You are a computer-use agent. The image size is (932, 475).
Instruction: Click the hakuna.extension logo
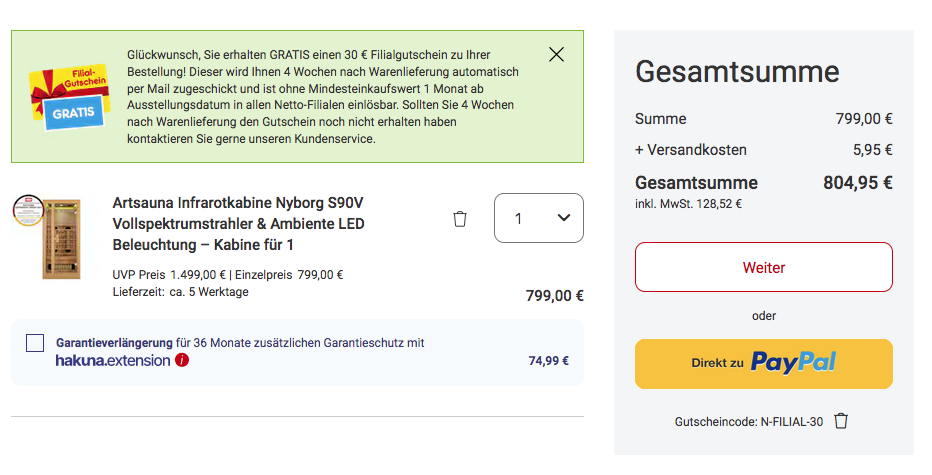(113, 360)
